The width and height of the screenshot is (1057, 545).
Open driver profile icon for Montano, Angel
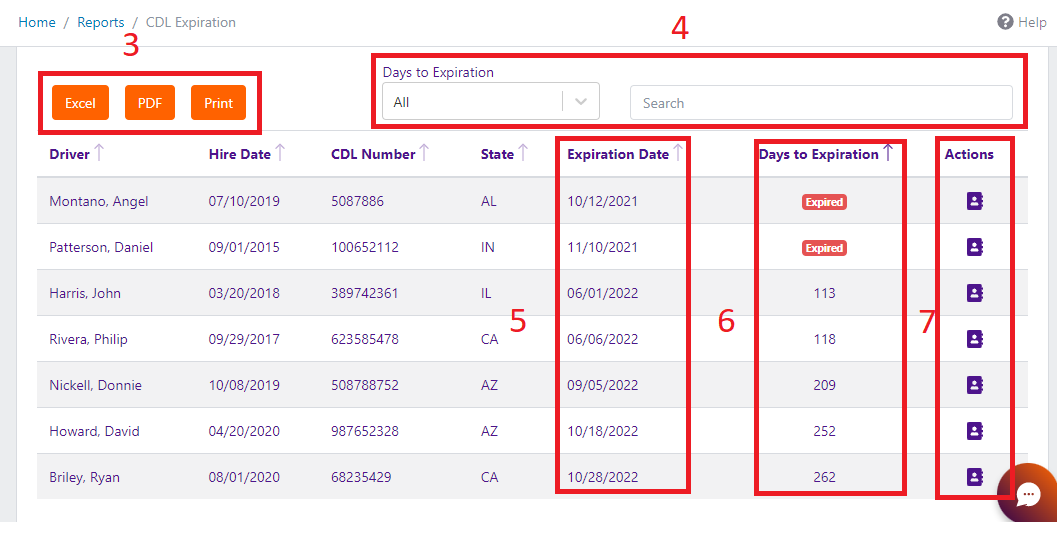[975, 200]
